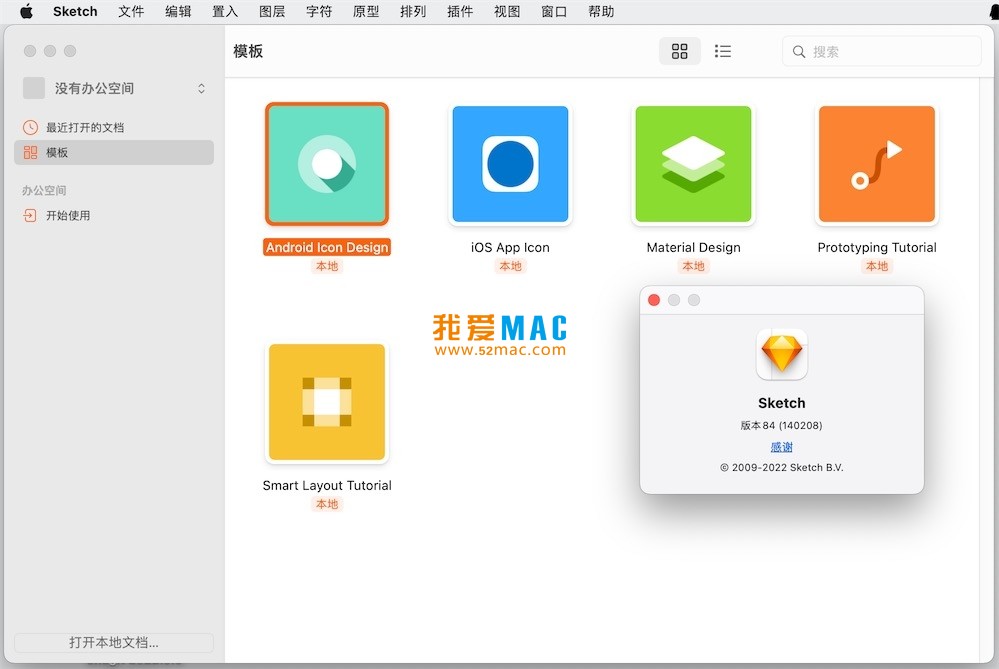This screenshot has width=999, height=669.
Task: Click the 开始使用 arrow icon in sidebar
Action: pos(30,215)
